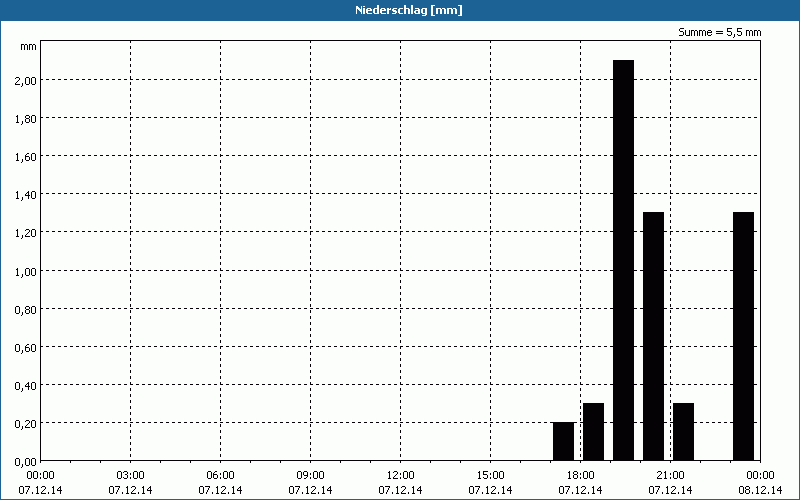Click the 0,30 mm bar right after 18:00
Image resolution: width=800 pixels, height=500 pixels.
click(x=593, y=432)
